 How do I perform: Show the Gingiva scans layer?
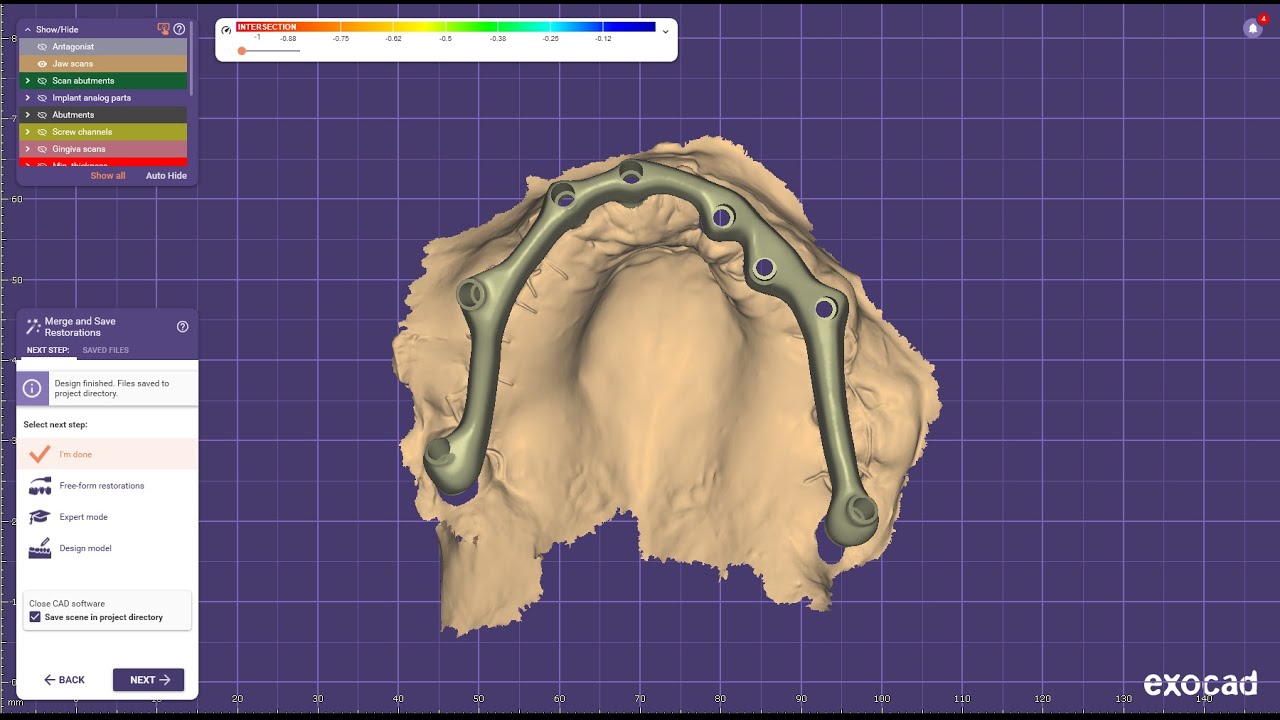(42, 149)
